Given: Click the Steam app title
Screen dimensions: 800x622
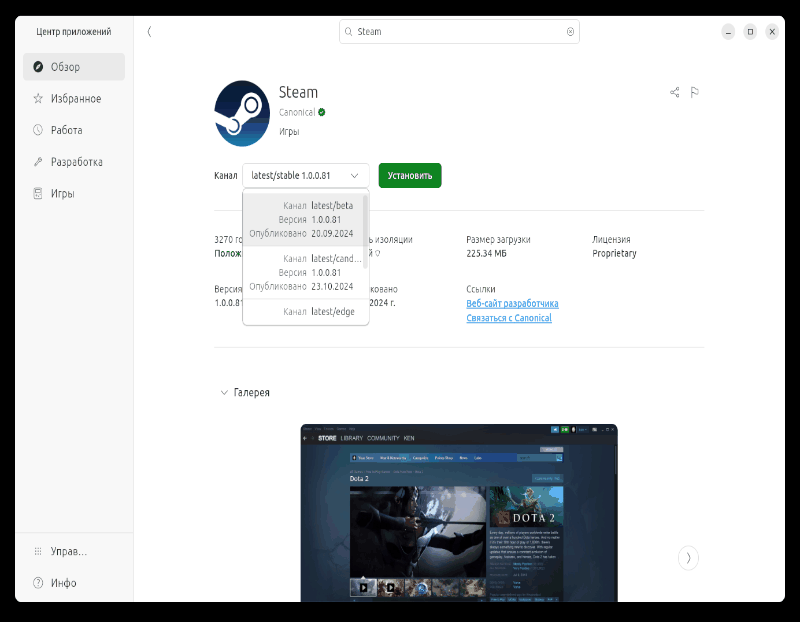Looking at the screenshot, I should (298, 92).
